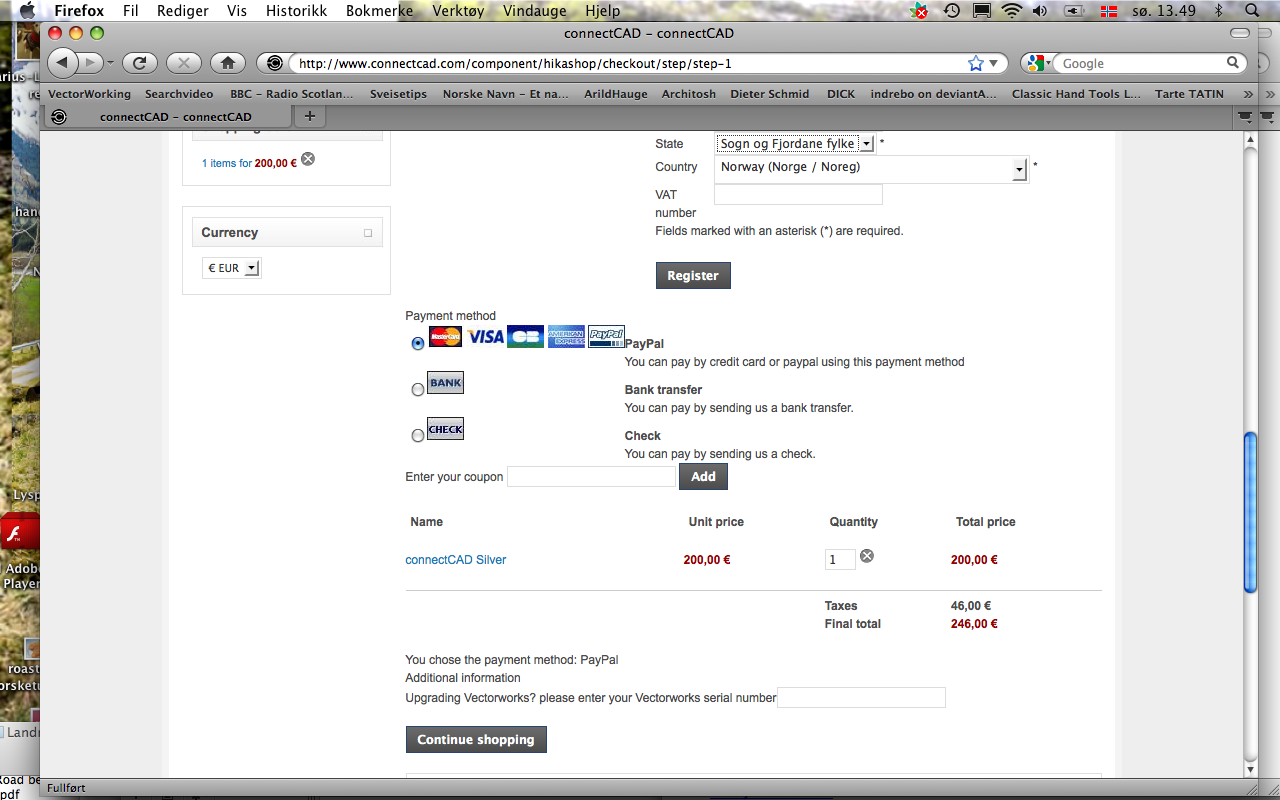Click the vertical scrollbar thumb
Image resolution: width=1280 pixels, height=800 pixels.
1250,512
